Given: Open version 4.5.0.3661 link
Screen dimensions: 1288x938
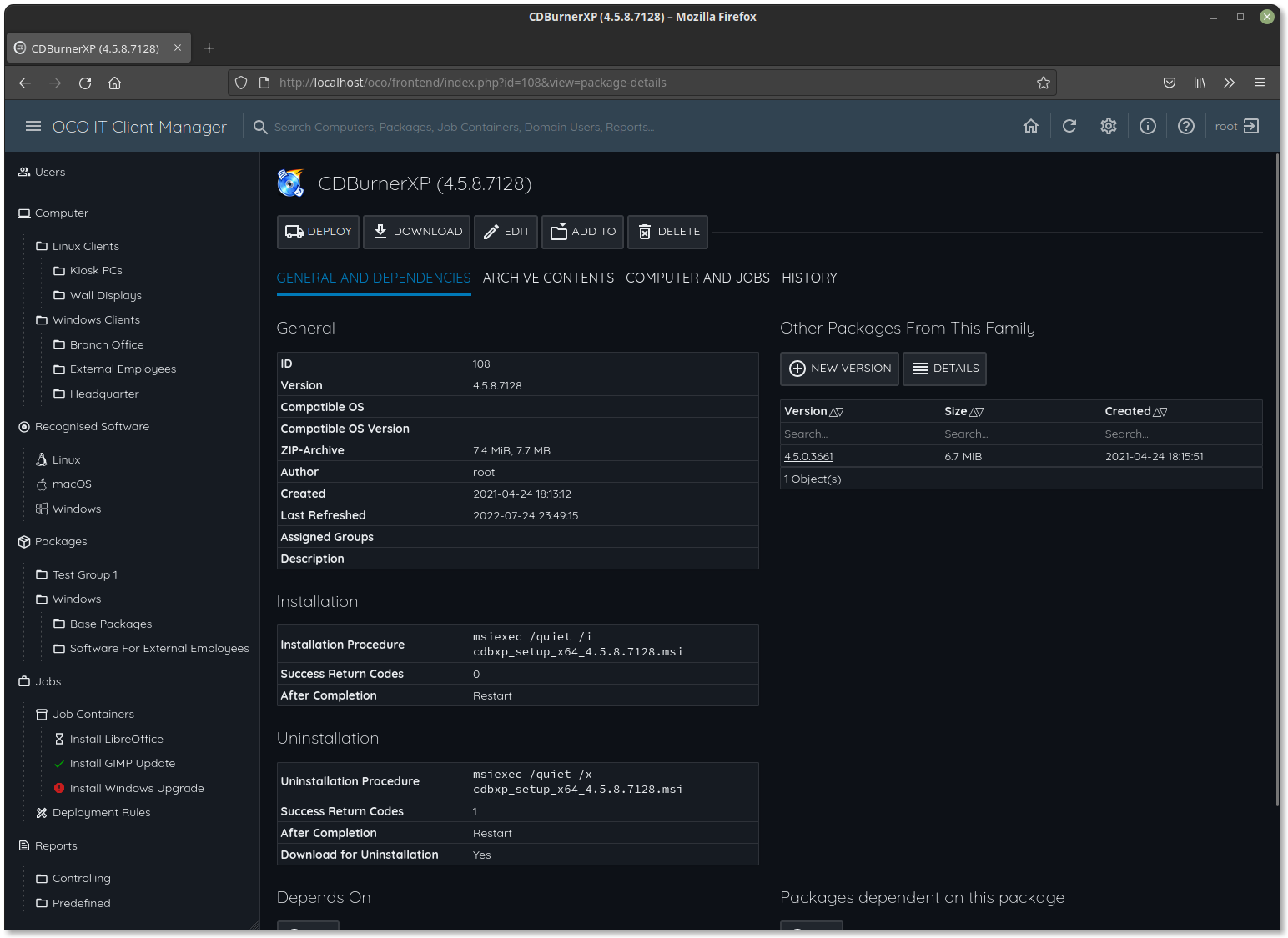Looking at the screenshot, I should click(x=808, y=457).
